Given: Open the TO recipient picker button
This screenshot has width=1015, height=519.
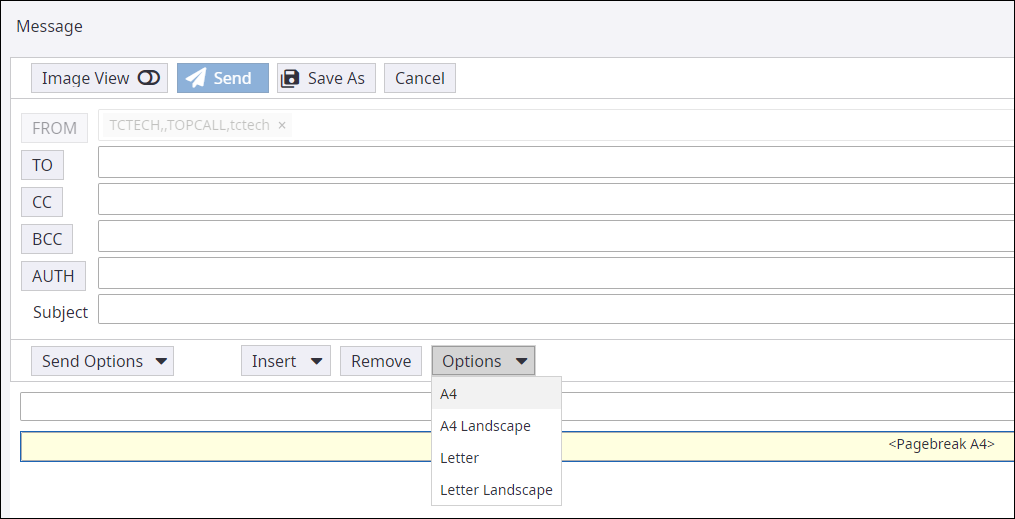Looking at the screenshot, I should pos(42,165).
